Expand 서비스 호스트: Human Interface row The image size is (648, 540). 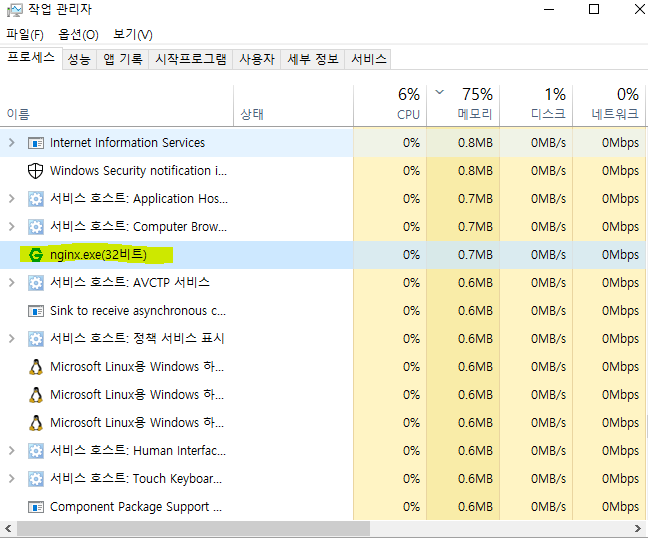click(12, 451)
